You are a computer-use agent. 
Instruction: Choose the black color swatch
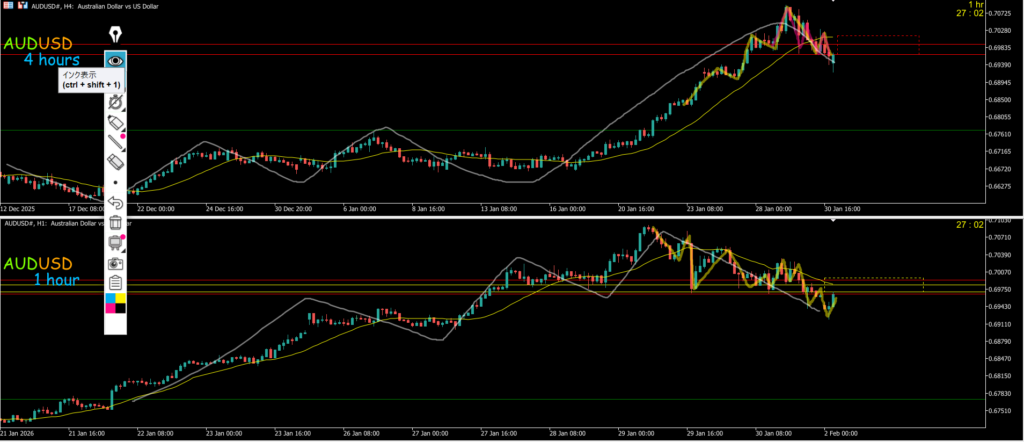point(121,308)
